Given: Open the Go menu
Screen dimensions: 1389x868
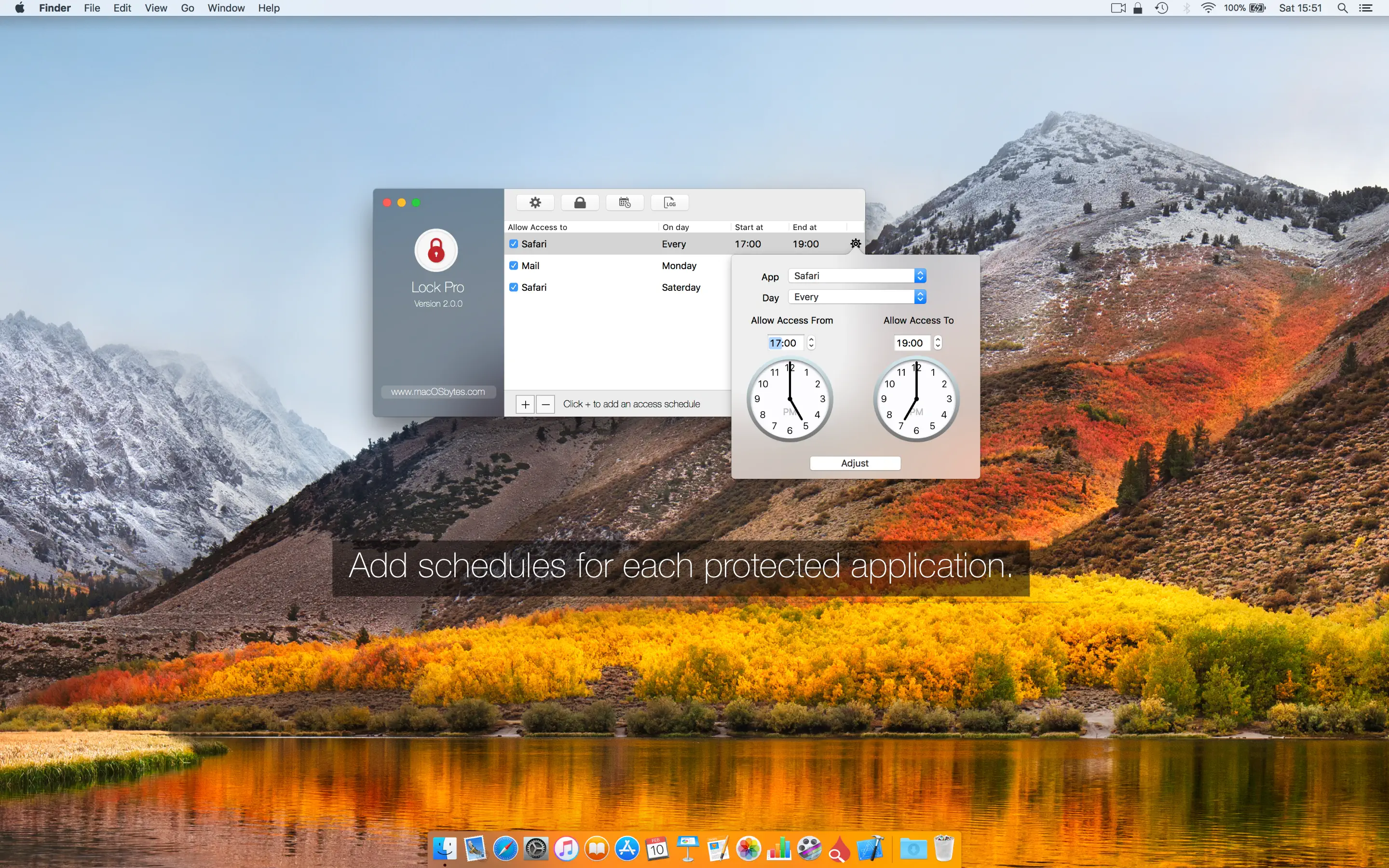Looking at the screenshot, I should tap(187, 8).
